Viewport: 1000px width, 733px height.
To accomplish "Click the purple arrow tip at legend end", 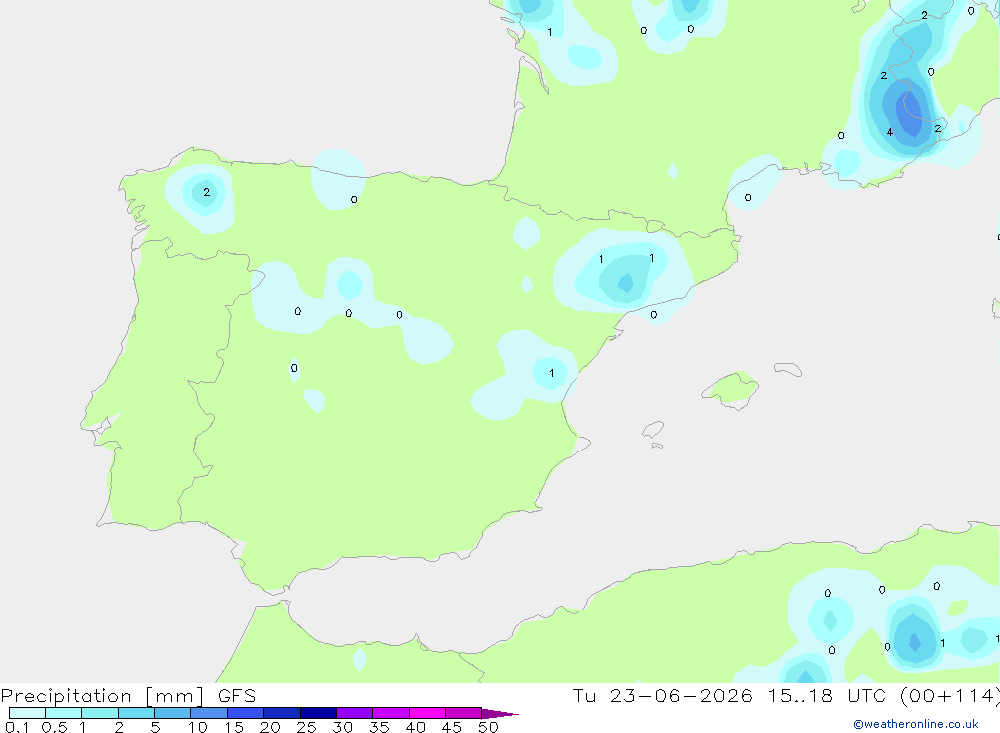I will 501,714.
